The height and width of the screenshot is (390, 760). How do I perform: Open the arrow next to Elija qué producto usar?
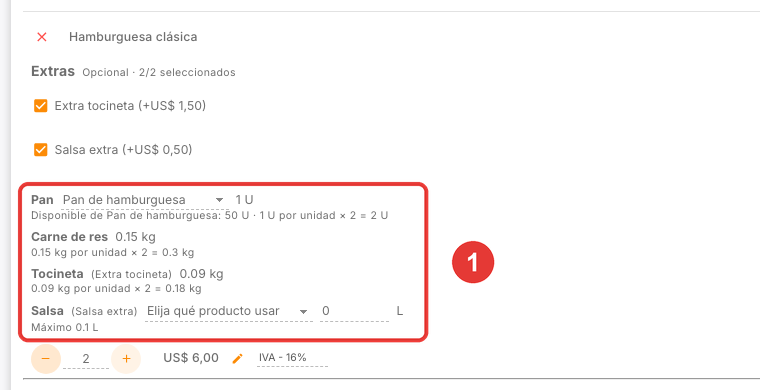coord(303,312)
